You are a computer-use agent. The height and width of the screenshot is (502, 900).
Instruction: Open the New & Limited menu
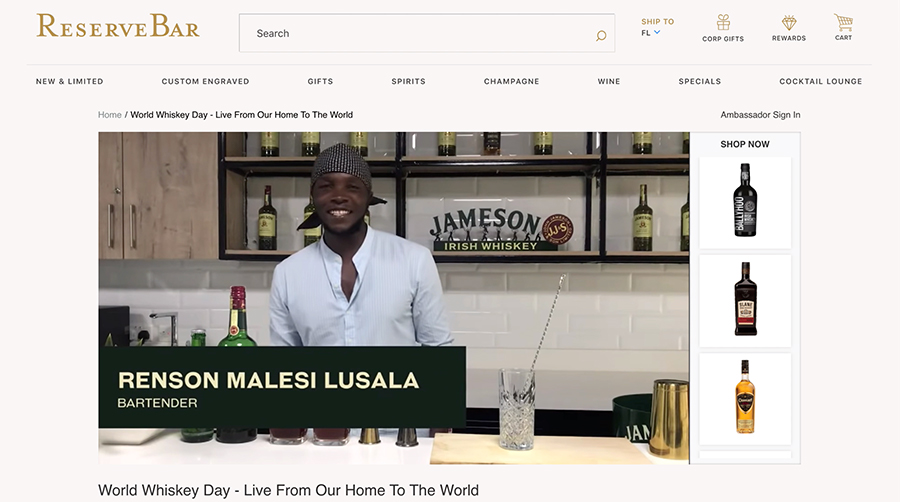(69, 81)
